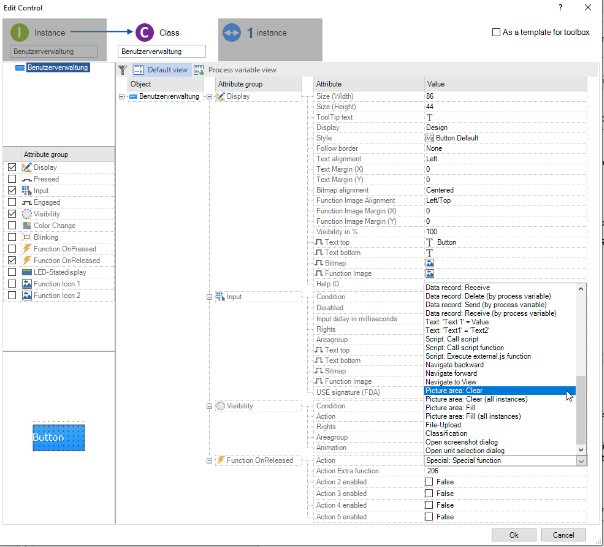Enable the Action 5 enabled checkbox
Screen dimensions: 604x547
click(x=429, y=517)
